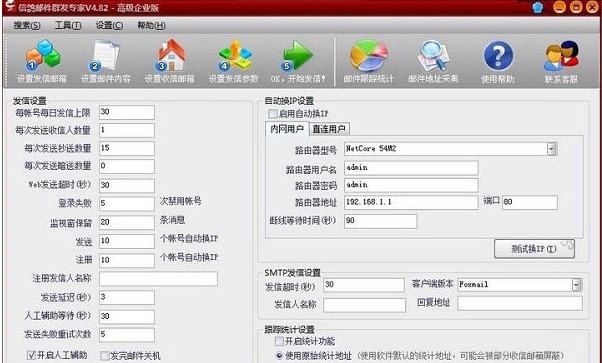Click 路由器密码 field

[x=411, y=185]
